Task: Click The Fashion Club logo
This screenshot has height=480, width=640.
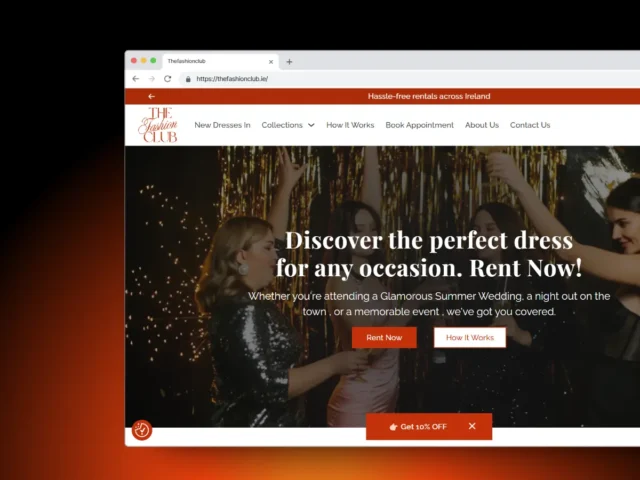Action: [158, 125]
